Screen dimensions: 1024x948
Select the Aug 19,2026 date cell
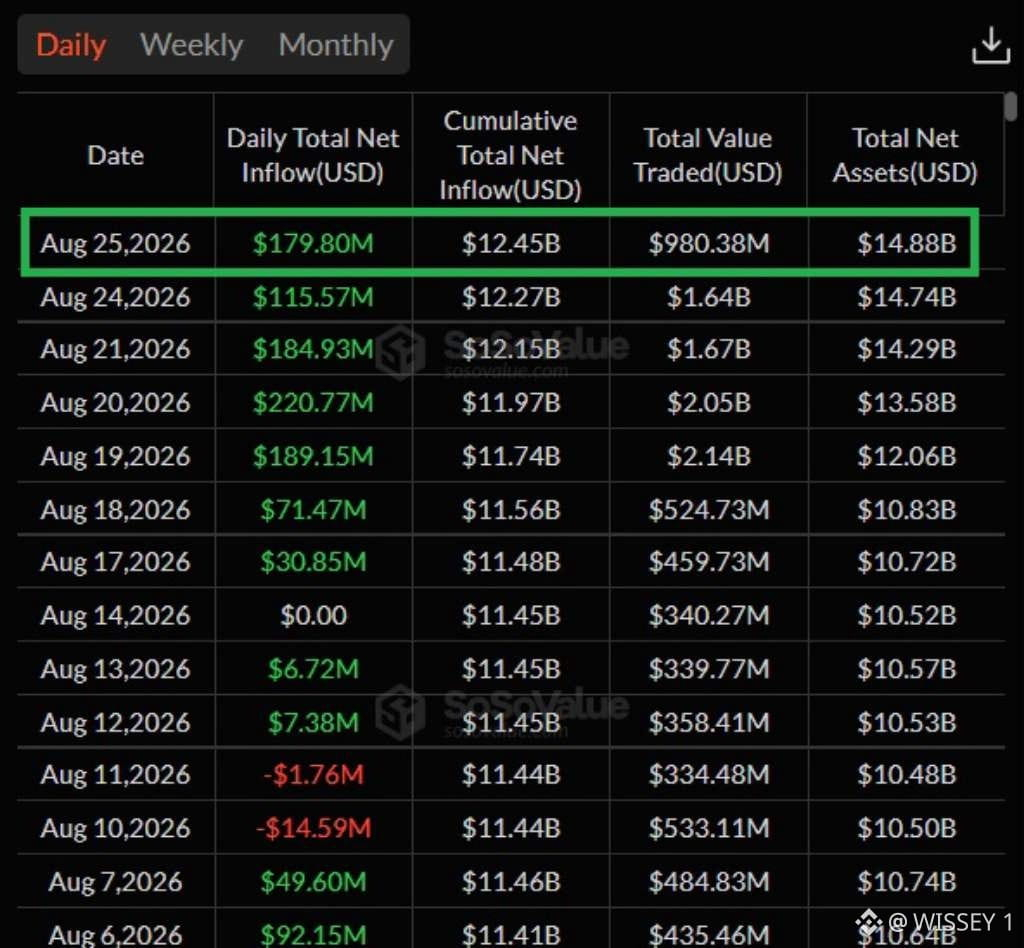pyautogui.click(x=116, y=456)
